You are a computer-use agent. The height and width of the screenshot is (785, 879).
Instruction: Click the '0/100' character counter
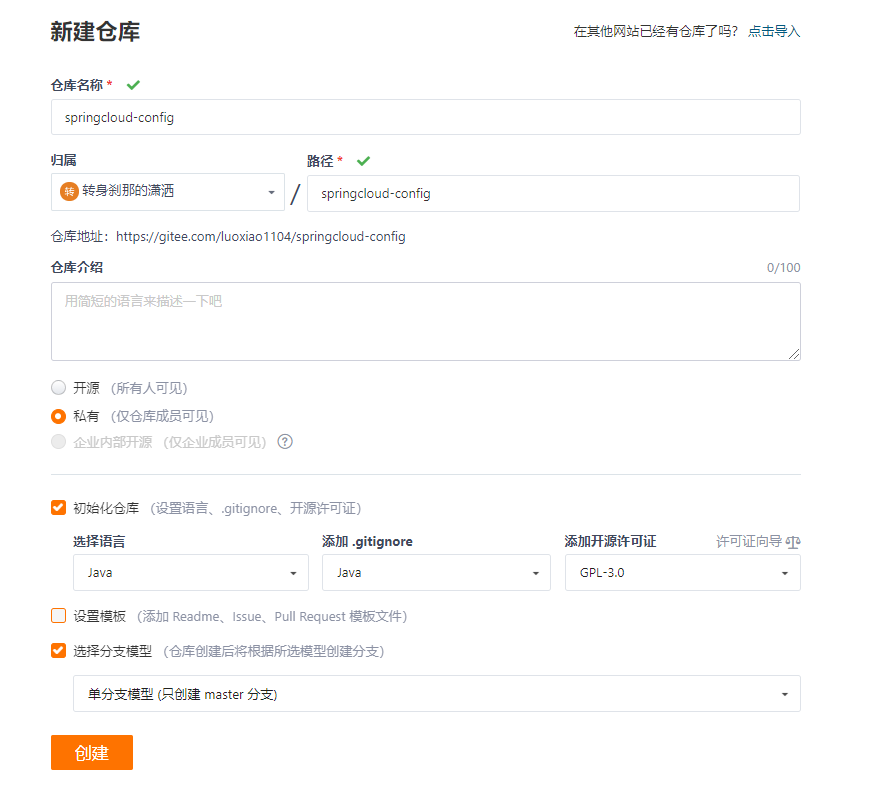[x=784, y=267]
